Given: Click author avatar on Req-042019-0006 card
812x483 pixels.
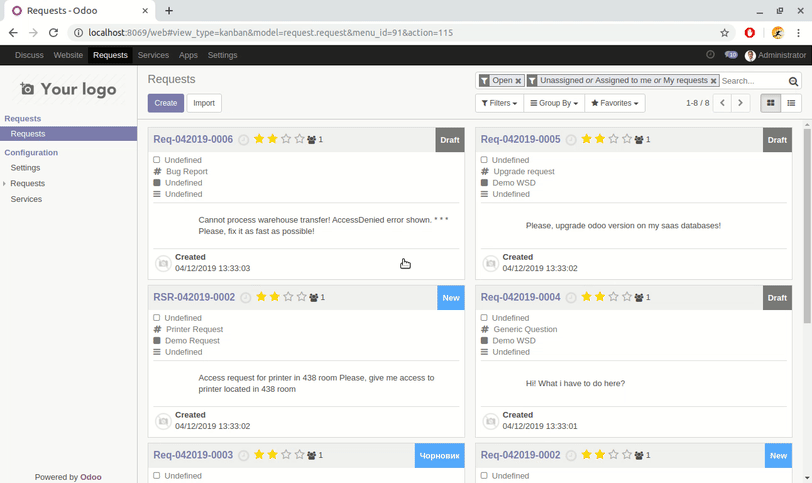Looking at the screenshot, I should pyautogui.click(x=163, y=264).
